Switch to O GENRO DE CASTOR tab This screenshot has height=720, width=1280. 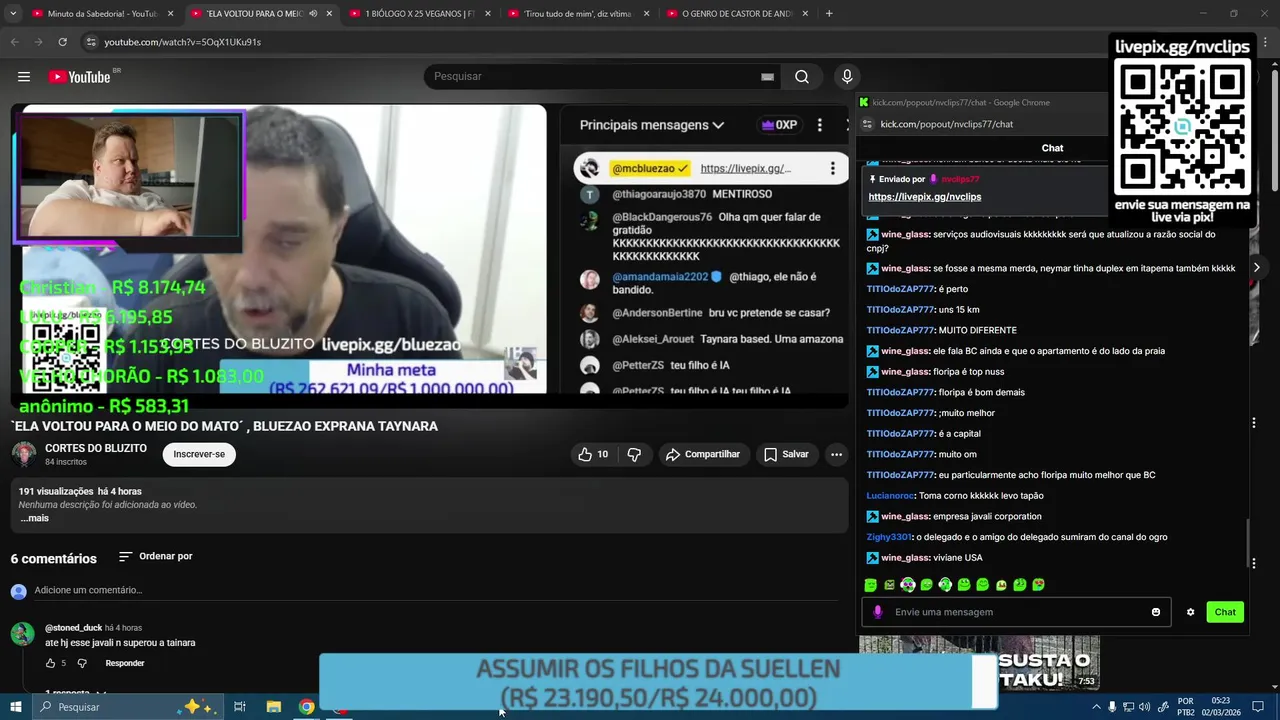pos(737,14)
